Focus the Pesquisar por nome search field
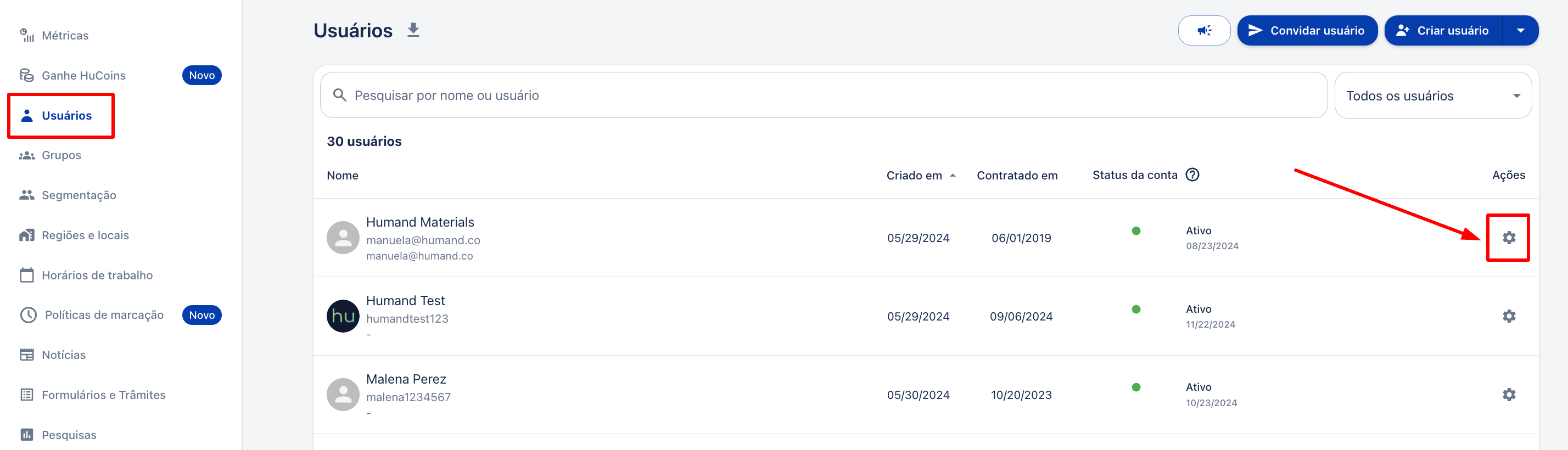1568x450 pixels. tap(824, 95)
